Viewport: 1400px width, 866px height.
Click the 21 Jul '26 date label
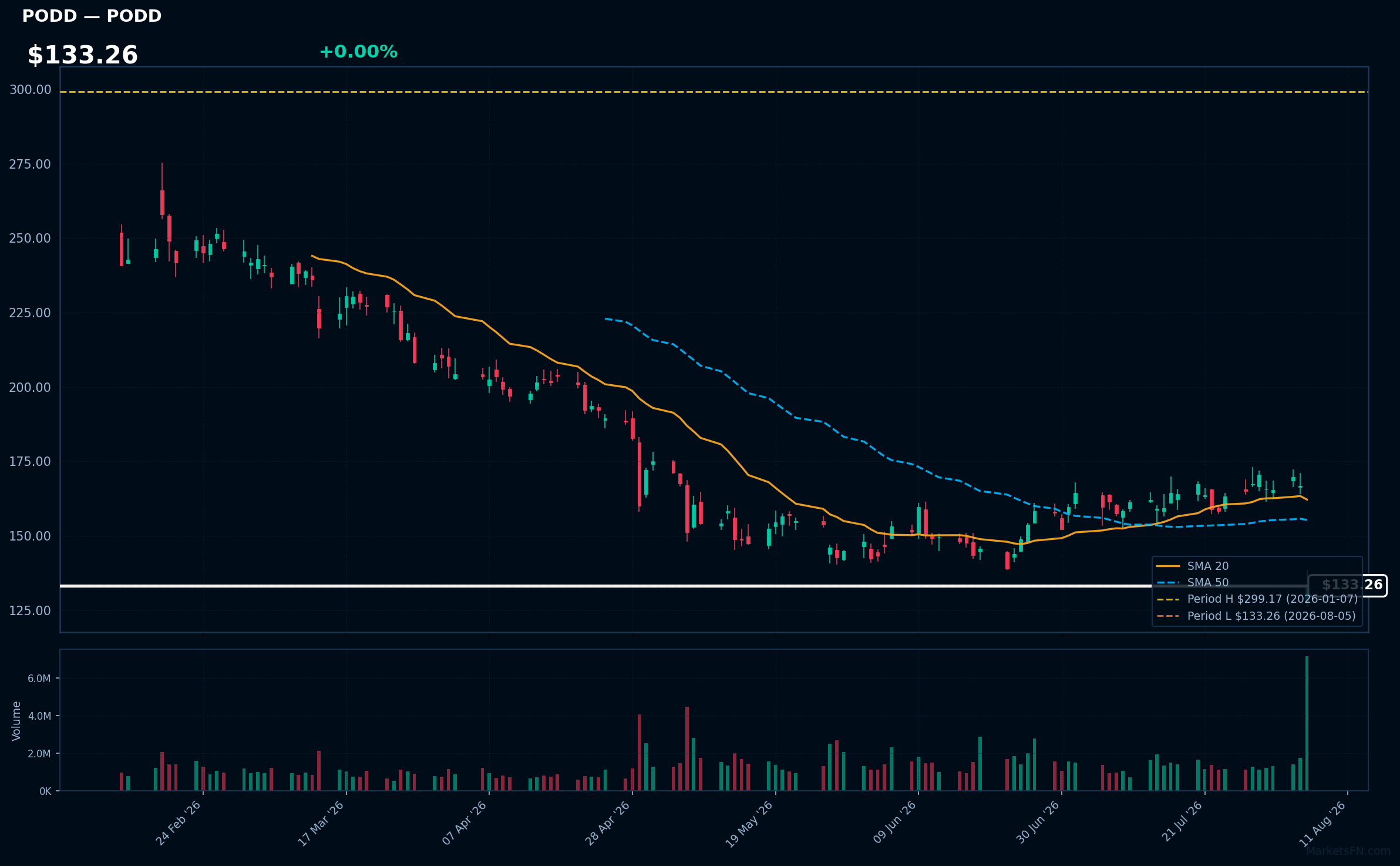1182,821
